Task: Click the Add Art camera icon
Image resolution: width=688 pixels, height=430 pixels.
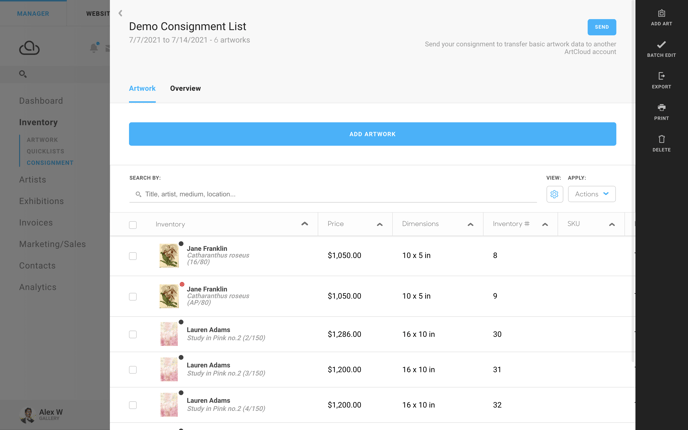Action: point(661,14)
